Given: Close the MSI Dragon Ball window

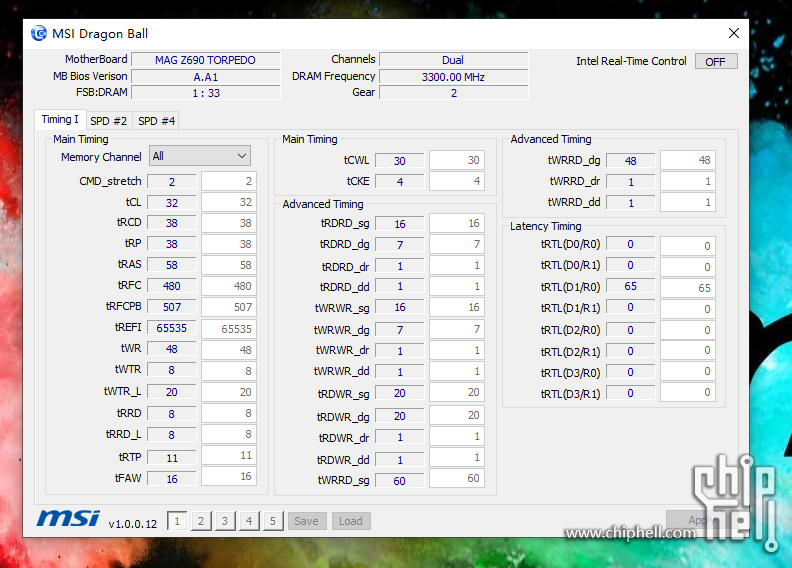Looking at the screenshot, I should 734,33.
